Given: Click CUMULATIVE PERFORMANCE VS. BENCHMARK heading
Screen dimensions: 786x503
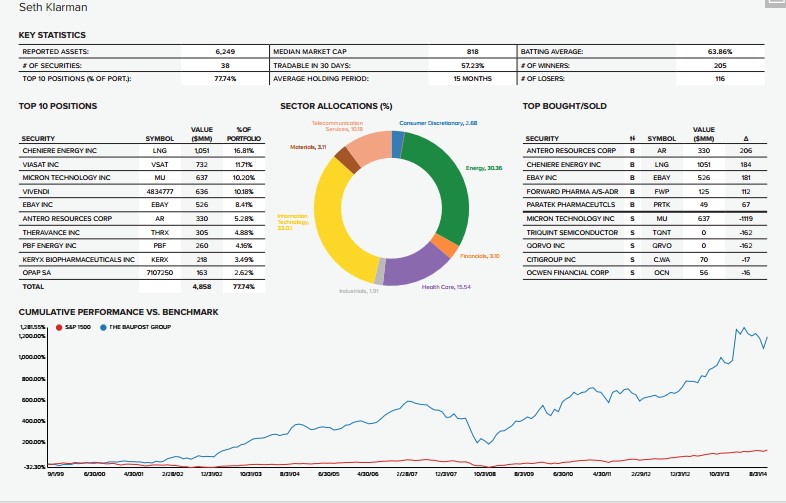Looking at the screenshot, I should (x=119, y=312).
